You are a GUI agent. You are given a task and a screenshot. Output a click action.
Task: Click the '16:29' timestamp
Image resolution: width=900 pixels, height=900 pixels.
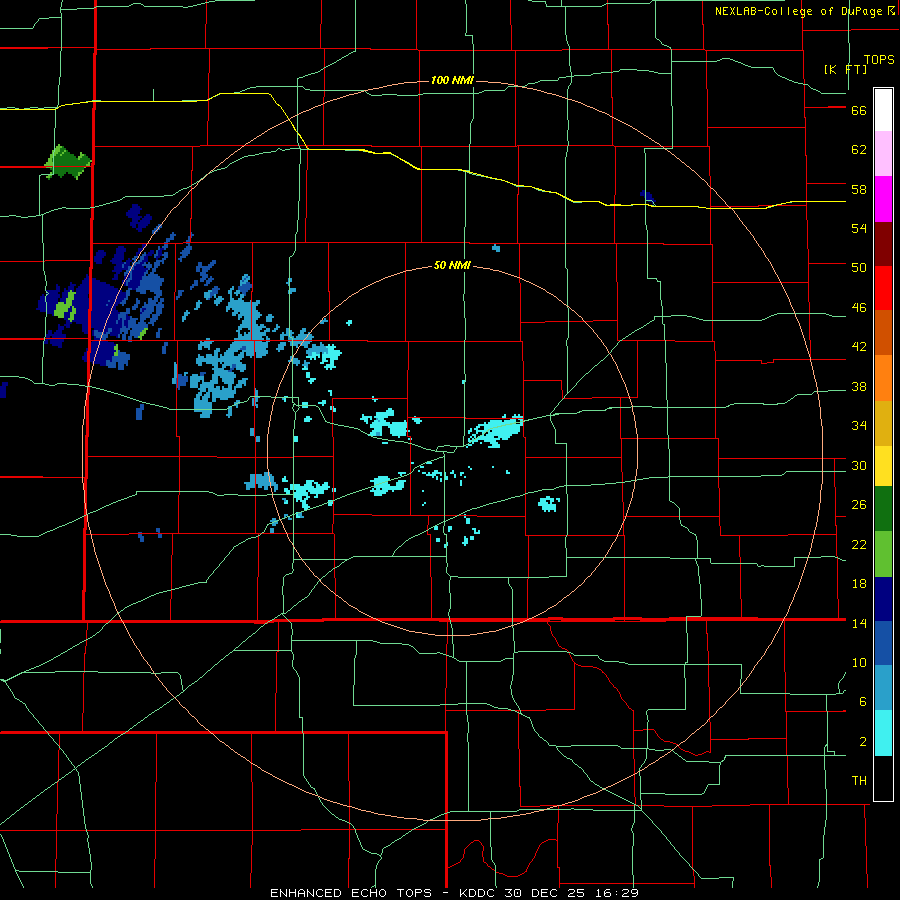click(x=617, y=893)
